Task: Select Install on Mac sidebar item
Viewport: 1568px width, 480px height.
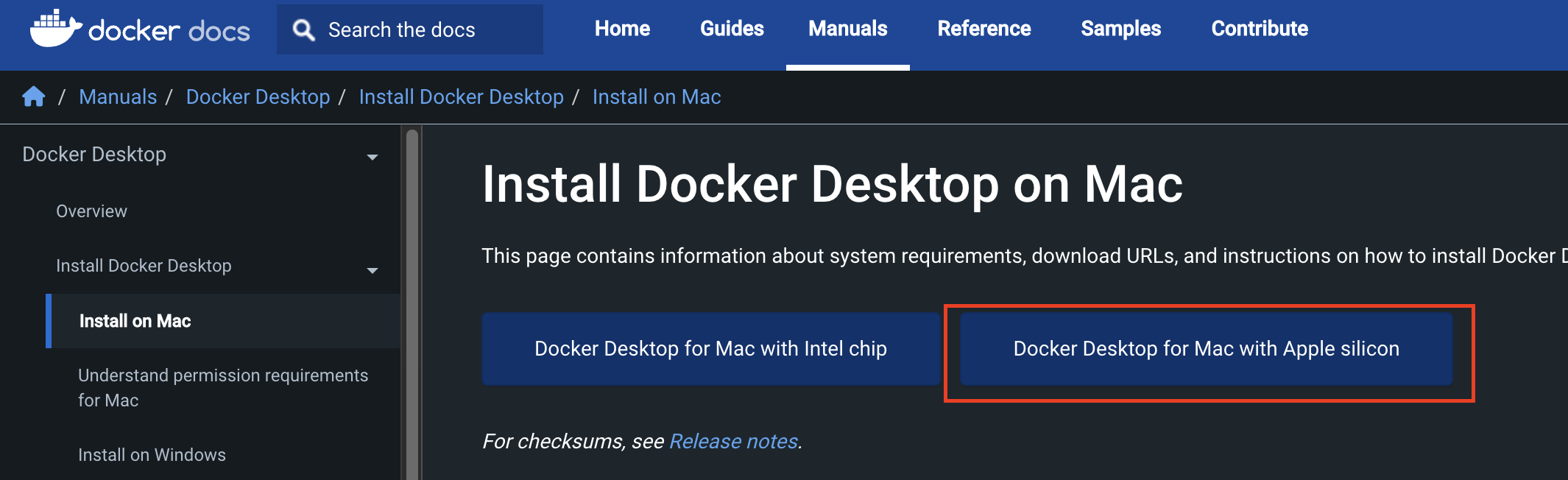Action: 223,321
